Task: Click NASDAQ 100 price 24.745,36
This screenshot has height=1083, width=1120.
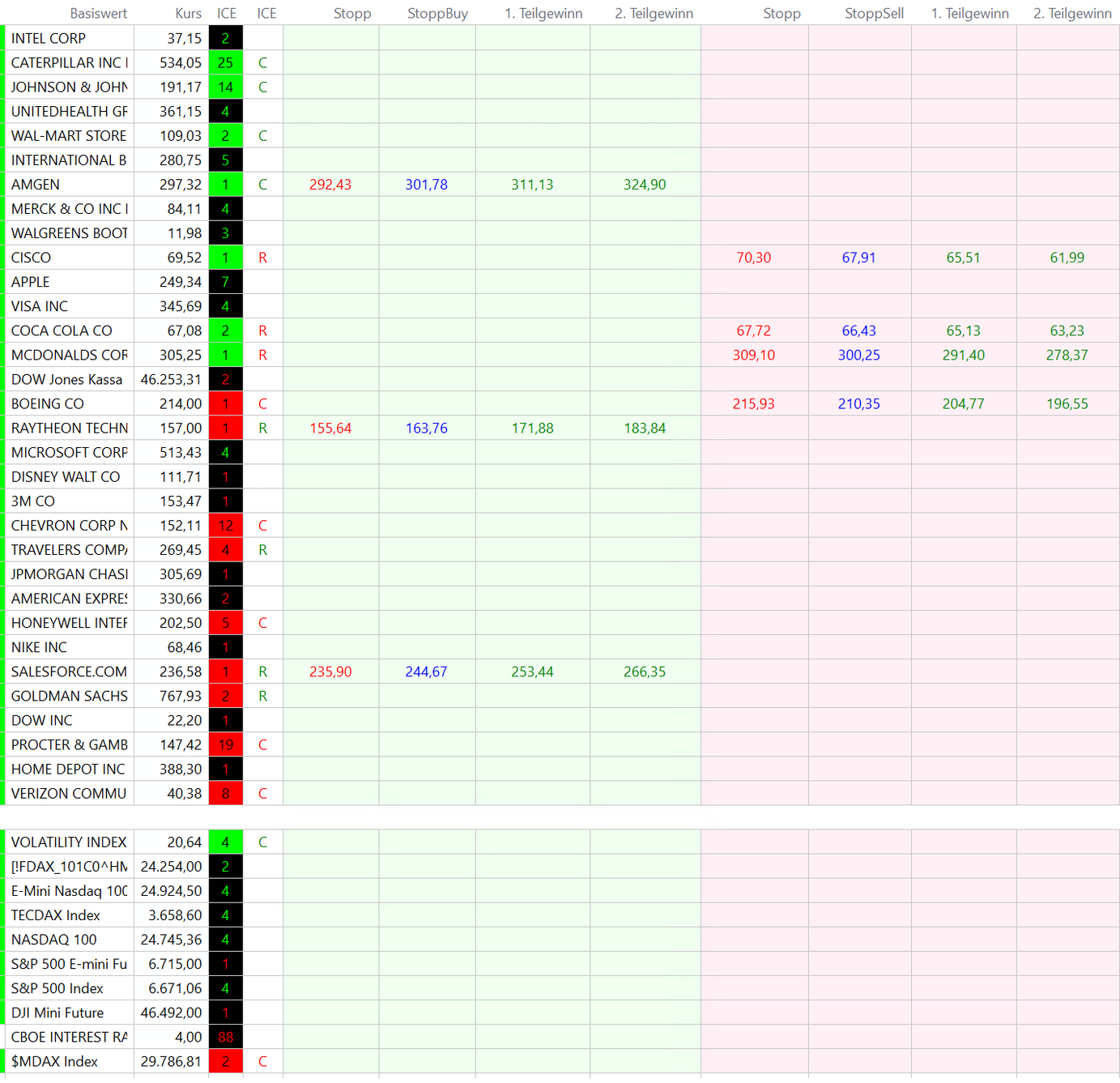Action: click(171, 940)
